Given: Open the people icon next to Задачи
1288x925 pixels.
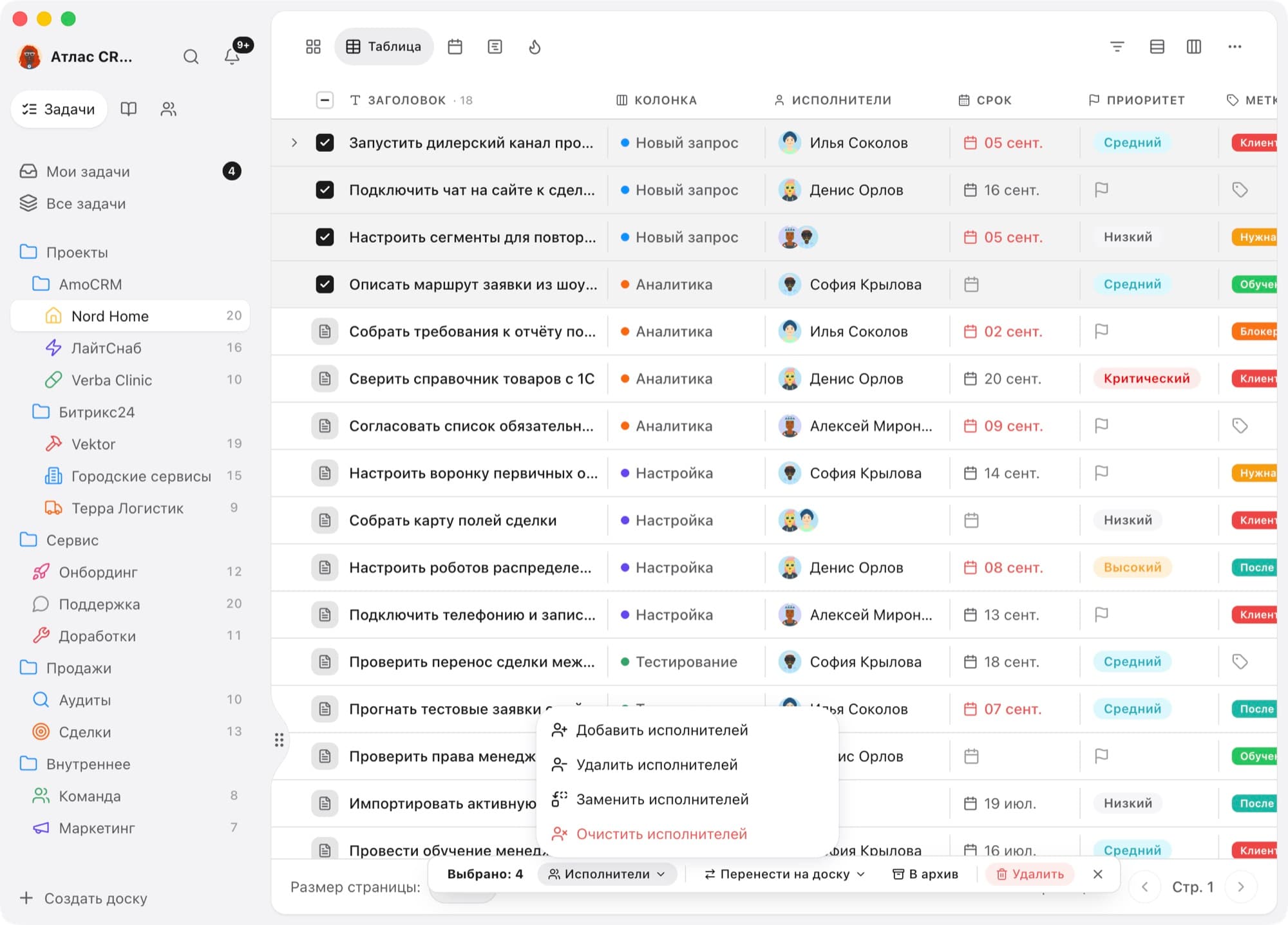Looking at the screenshot, I should [x=169, y=109].
